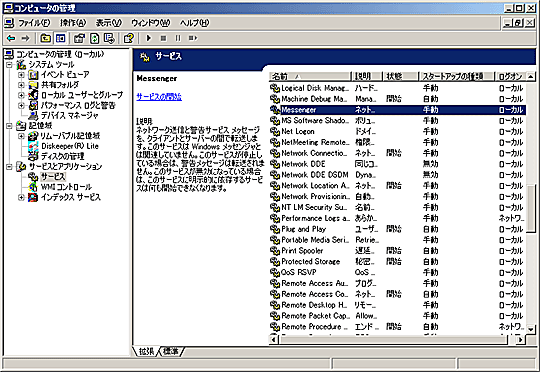Click the horizontal scrollbar right arrow

tap(520, 340)
